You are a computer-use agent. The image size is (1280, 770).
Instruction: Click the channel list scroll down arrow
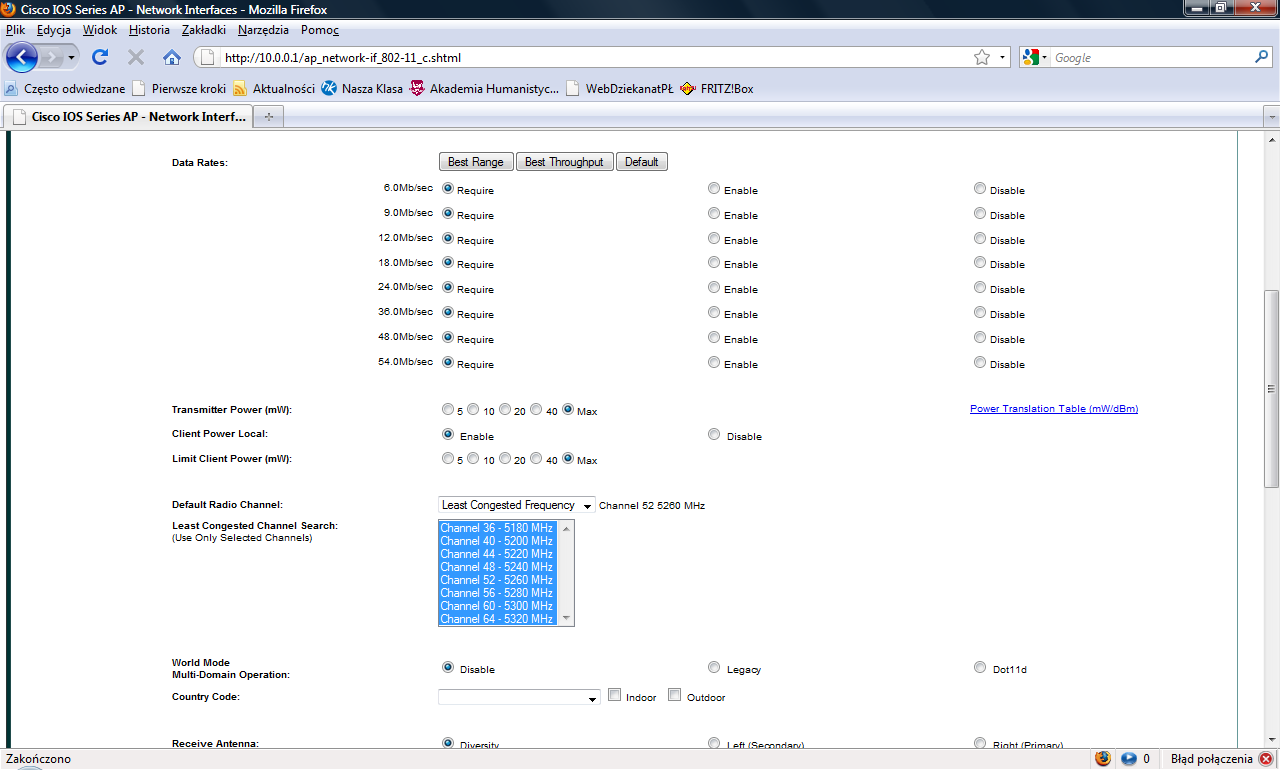567,619
